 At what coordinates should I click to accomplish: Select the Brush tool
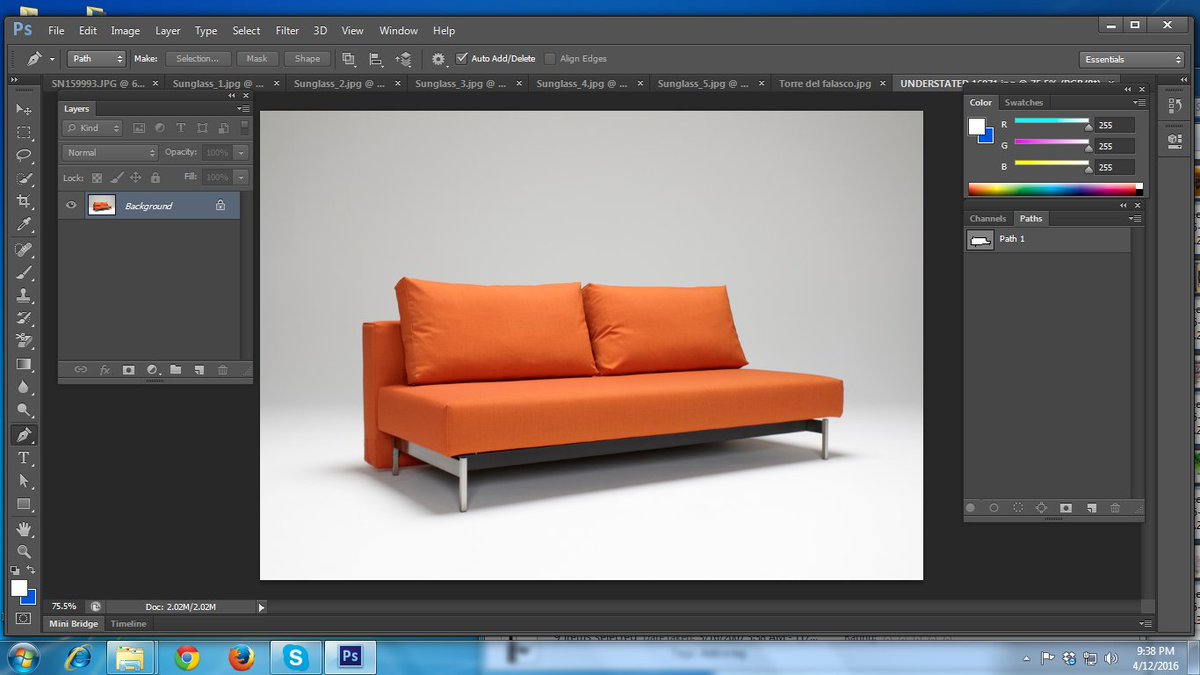point(24,272)
